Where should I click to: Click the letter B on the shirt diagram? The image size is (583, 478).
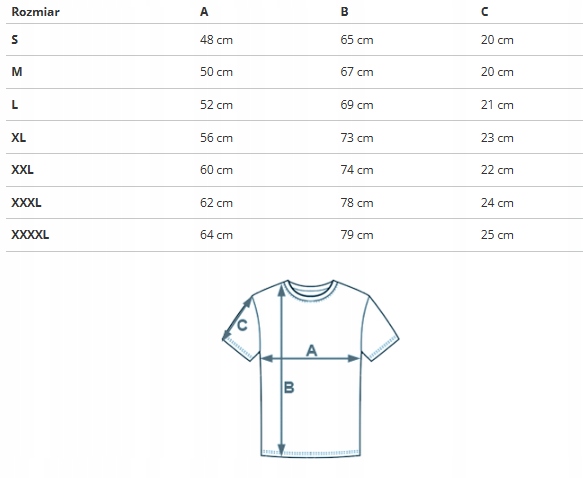[x=289, y=388]
